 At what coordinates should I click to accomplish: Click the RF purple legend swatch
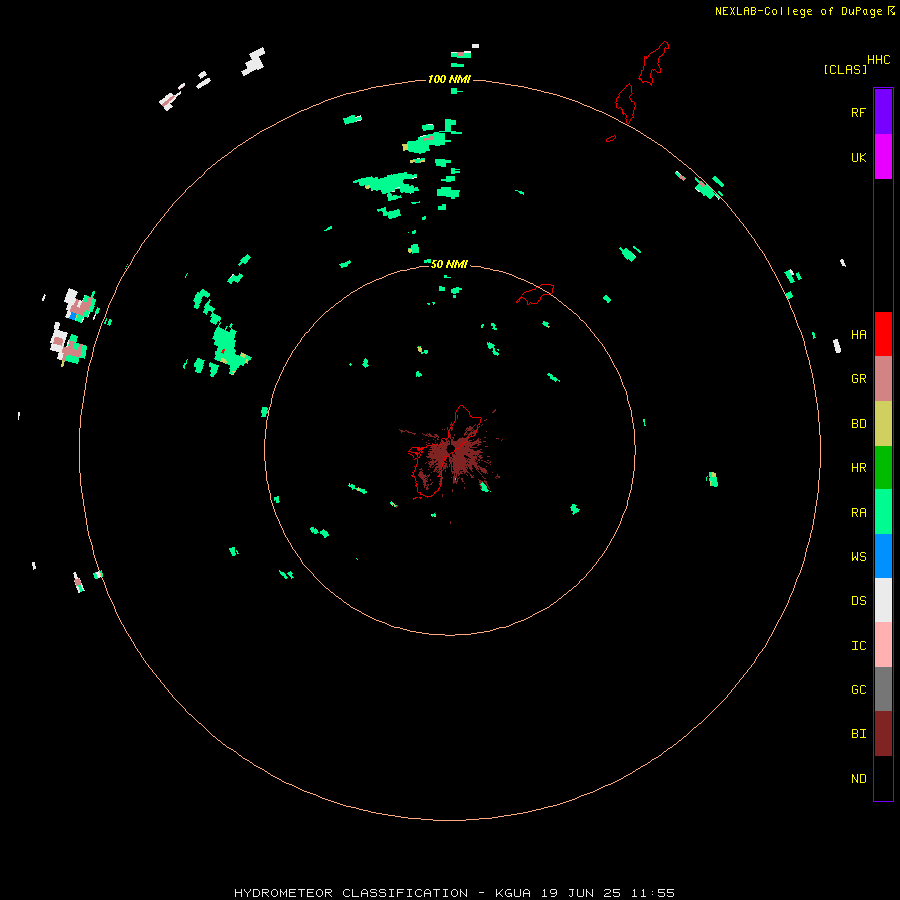[x=883, y=112]
